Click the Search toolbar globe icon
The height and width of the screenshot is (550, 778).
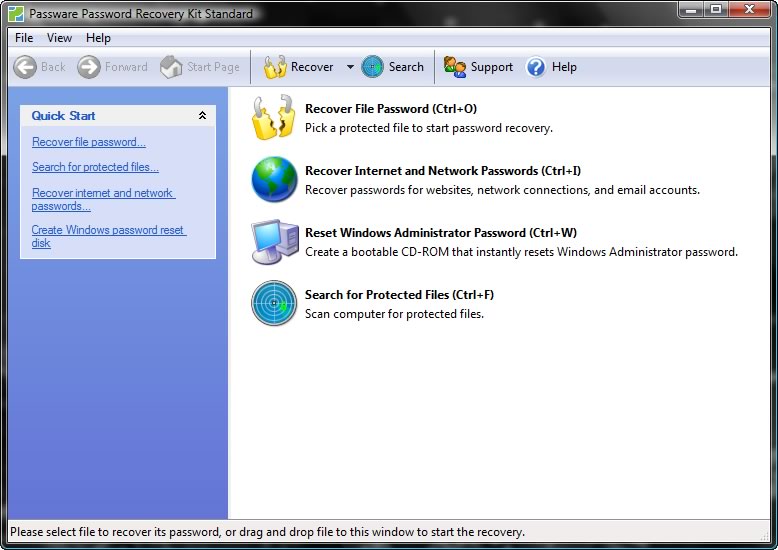click(x=372, y=67)
